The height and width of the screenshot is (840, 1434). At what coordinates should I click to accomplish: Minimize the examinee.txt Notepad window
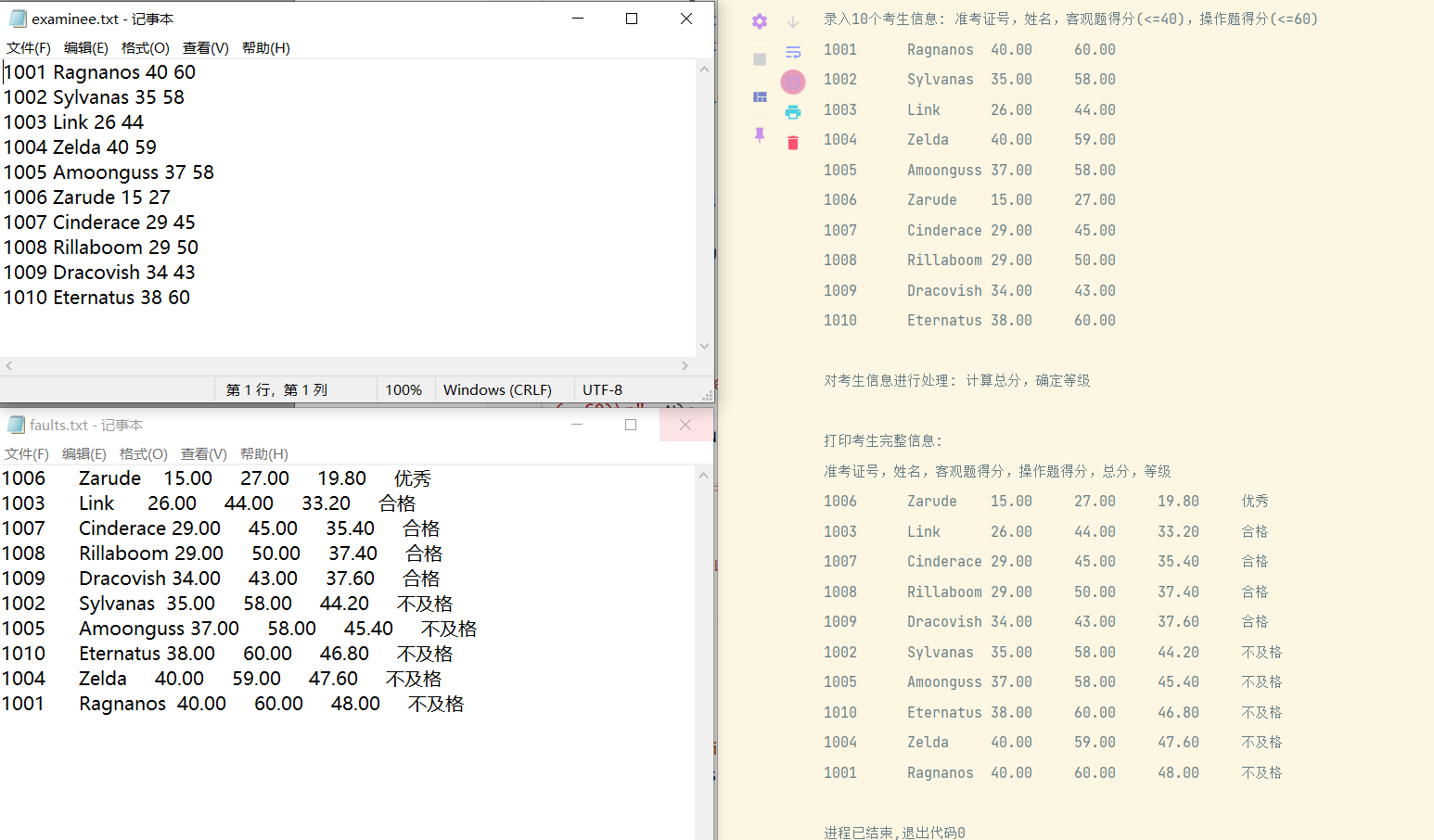578,19
